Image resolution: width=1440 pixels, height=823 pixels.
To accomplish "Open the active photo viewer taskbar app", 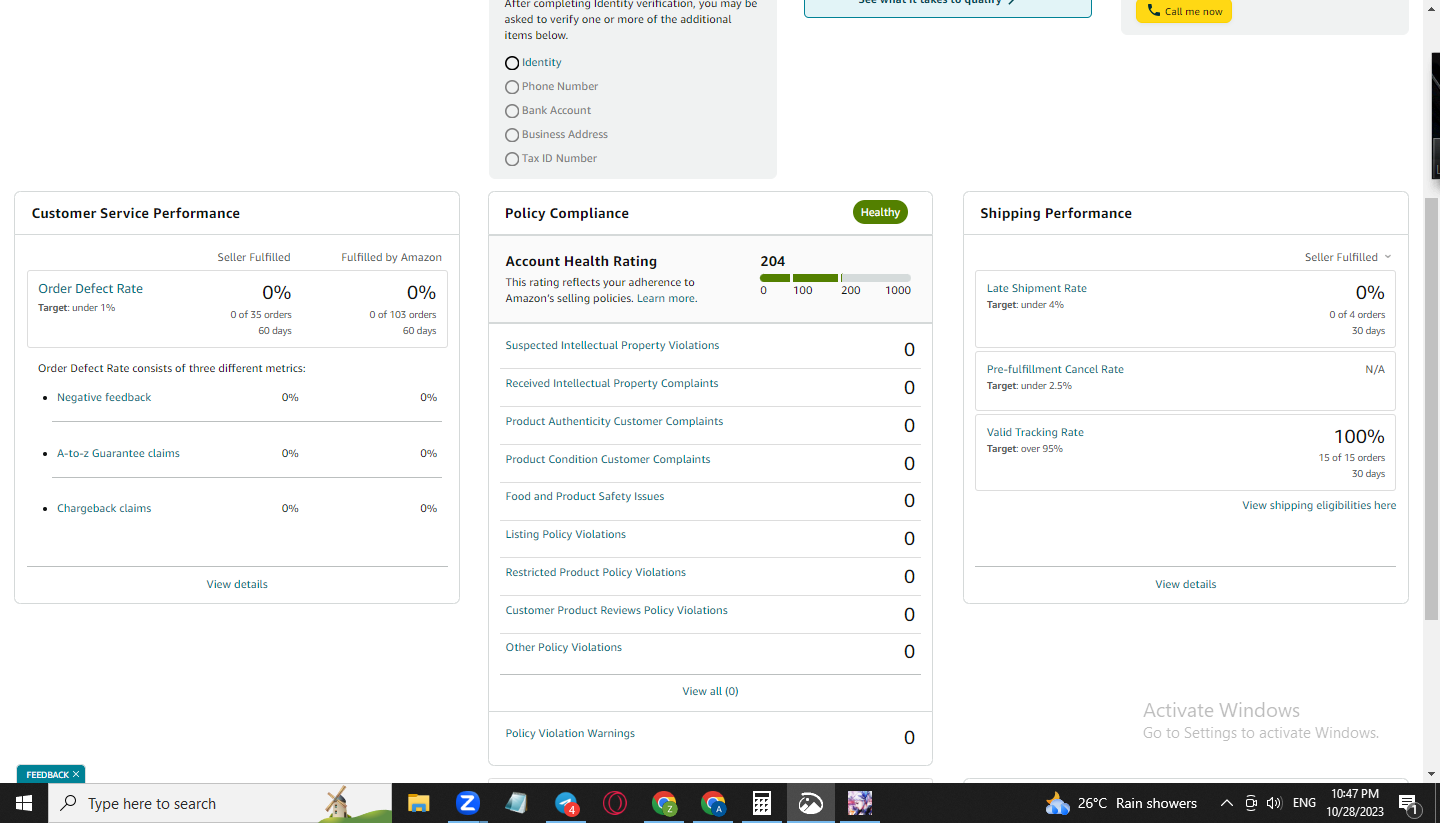I will 810,803.
